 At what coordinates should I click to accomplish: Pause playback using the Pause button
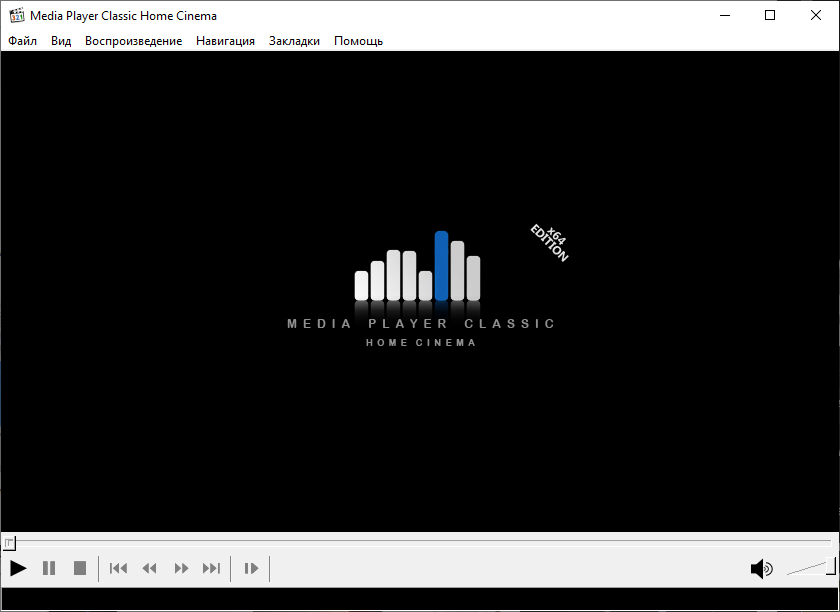click(x=49, y=568)
